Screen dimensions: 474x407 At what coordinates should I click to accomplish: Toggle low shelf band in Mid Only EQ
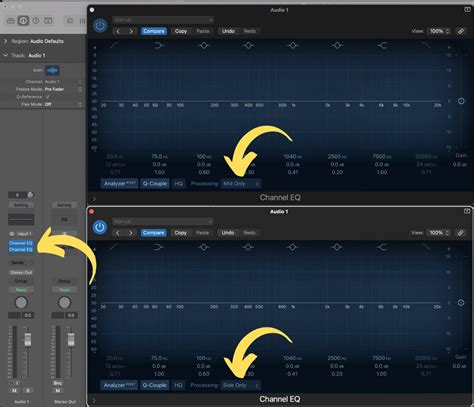[159, 45]
